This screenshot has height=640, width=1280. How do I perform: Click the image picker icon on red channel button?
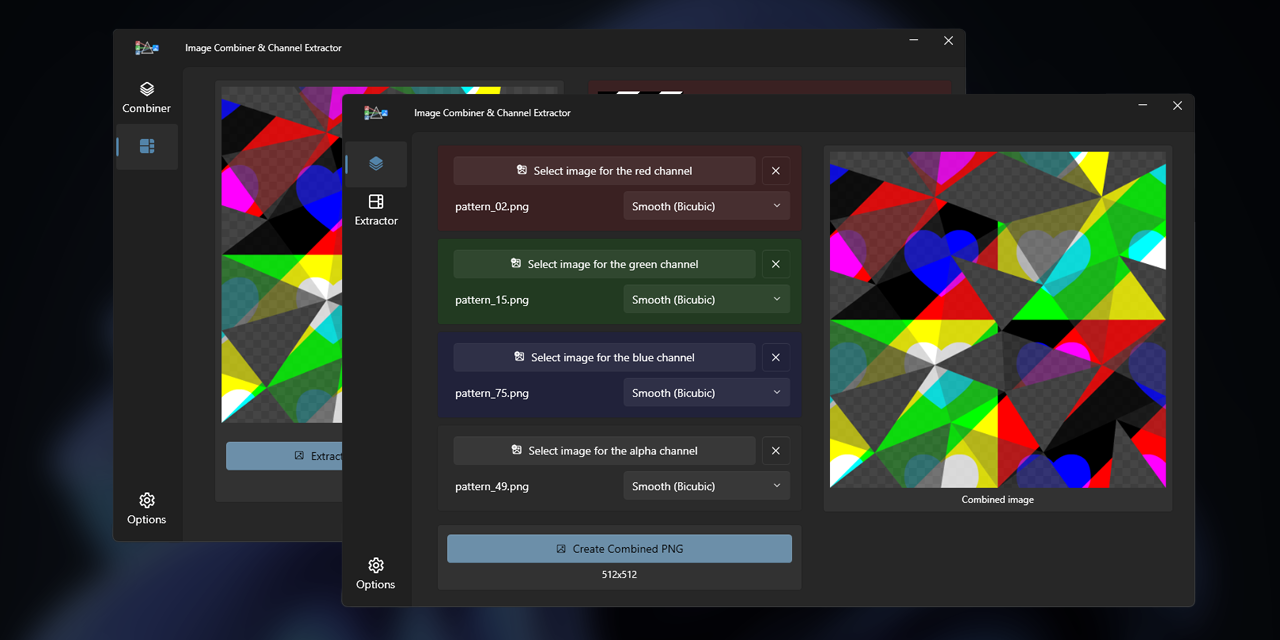[x=522, y=170]
